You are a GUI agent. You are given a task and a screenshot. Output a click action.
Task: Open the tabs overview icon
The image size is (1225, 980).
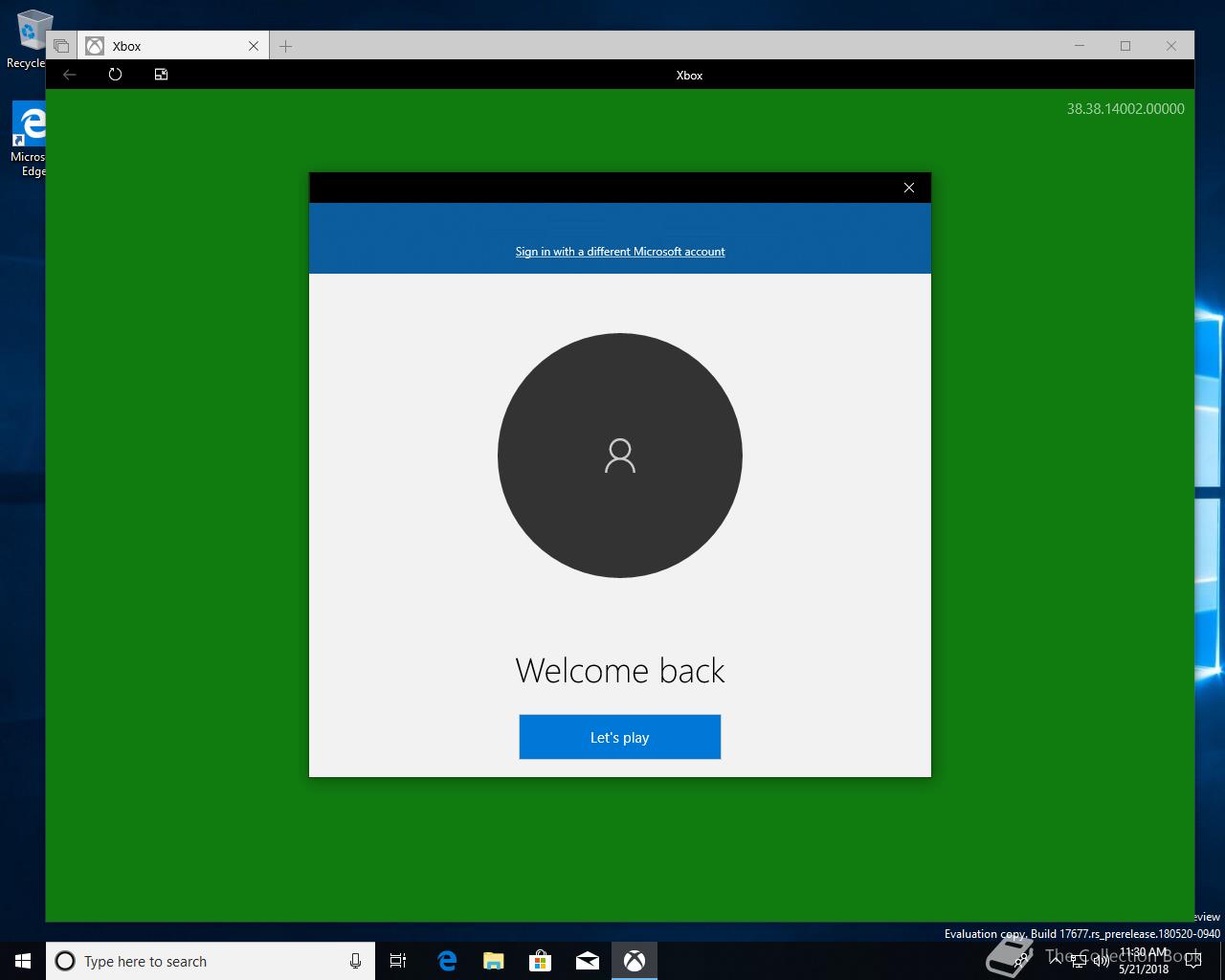(x=61, y=46)
